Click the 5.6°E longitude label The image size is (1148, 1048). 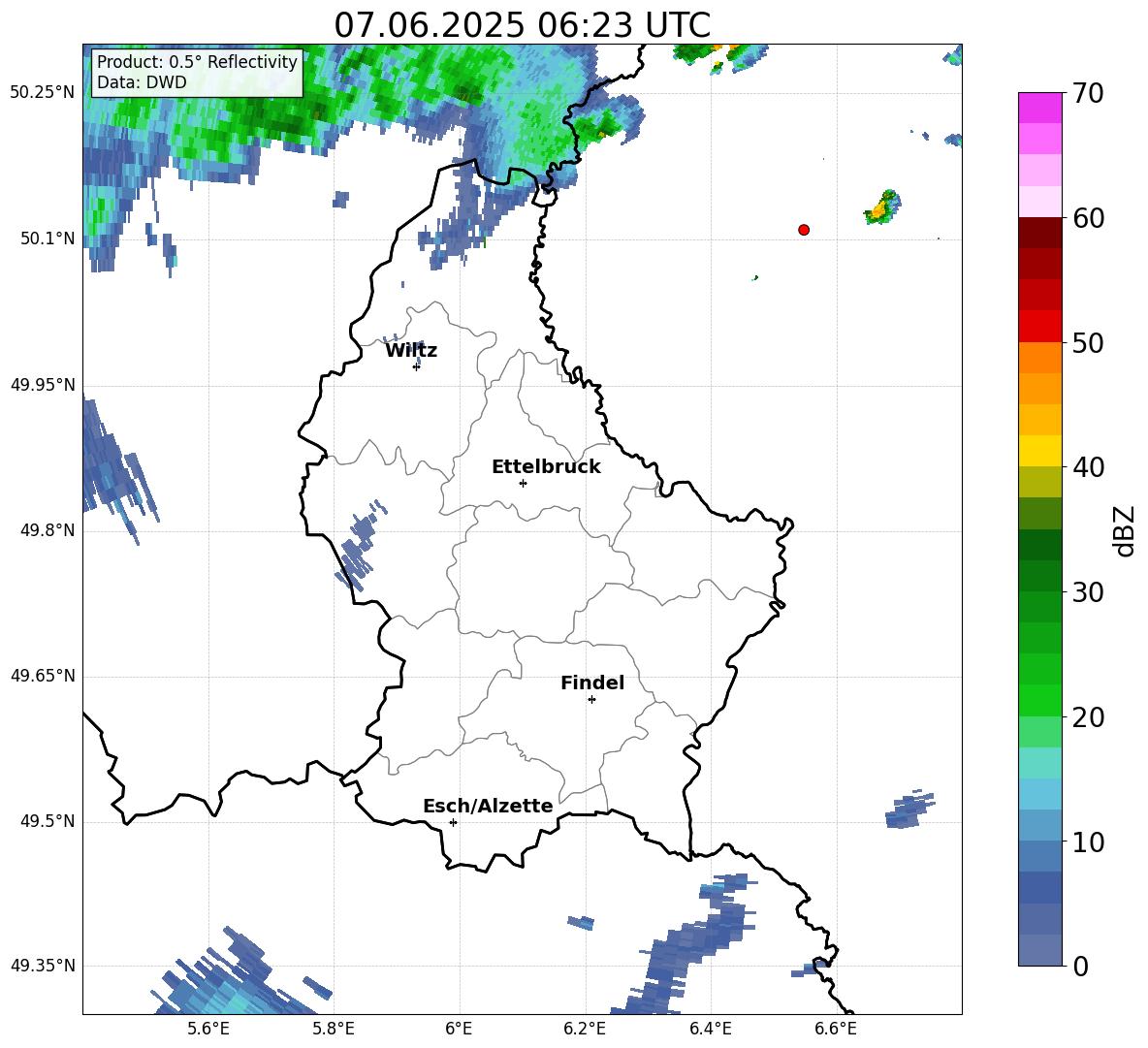coord(207,1029)
